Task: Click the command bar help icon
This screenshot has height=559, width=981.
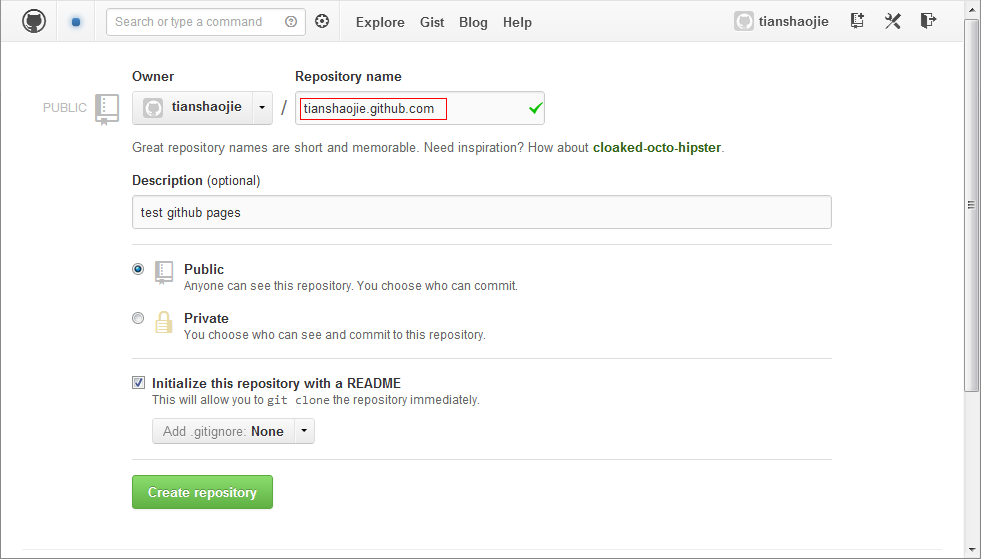Action: 291,21
